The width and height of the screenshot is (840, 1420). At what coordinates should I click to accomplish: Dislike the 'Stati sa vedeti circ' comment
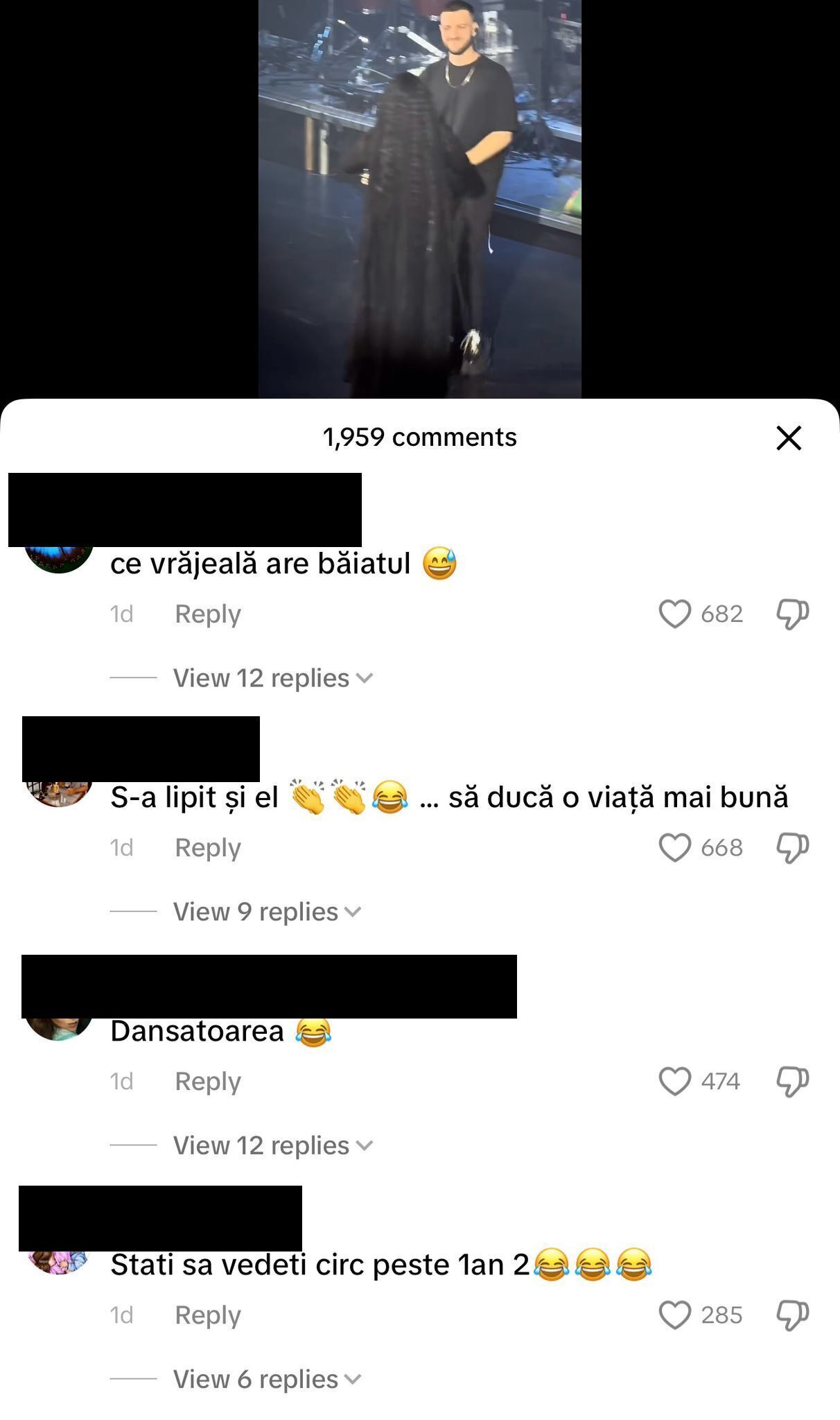click(x=792, y=1315)
